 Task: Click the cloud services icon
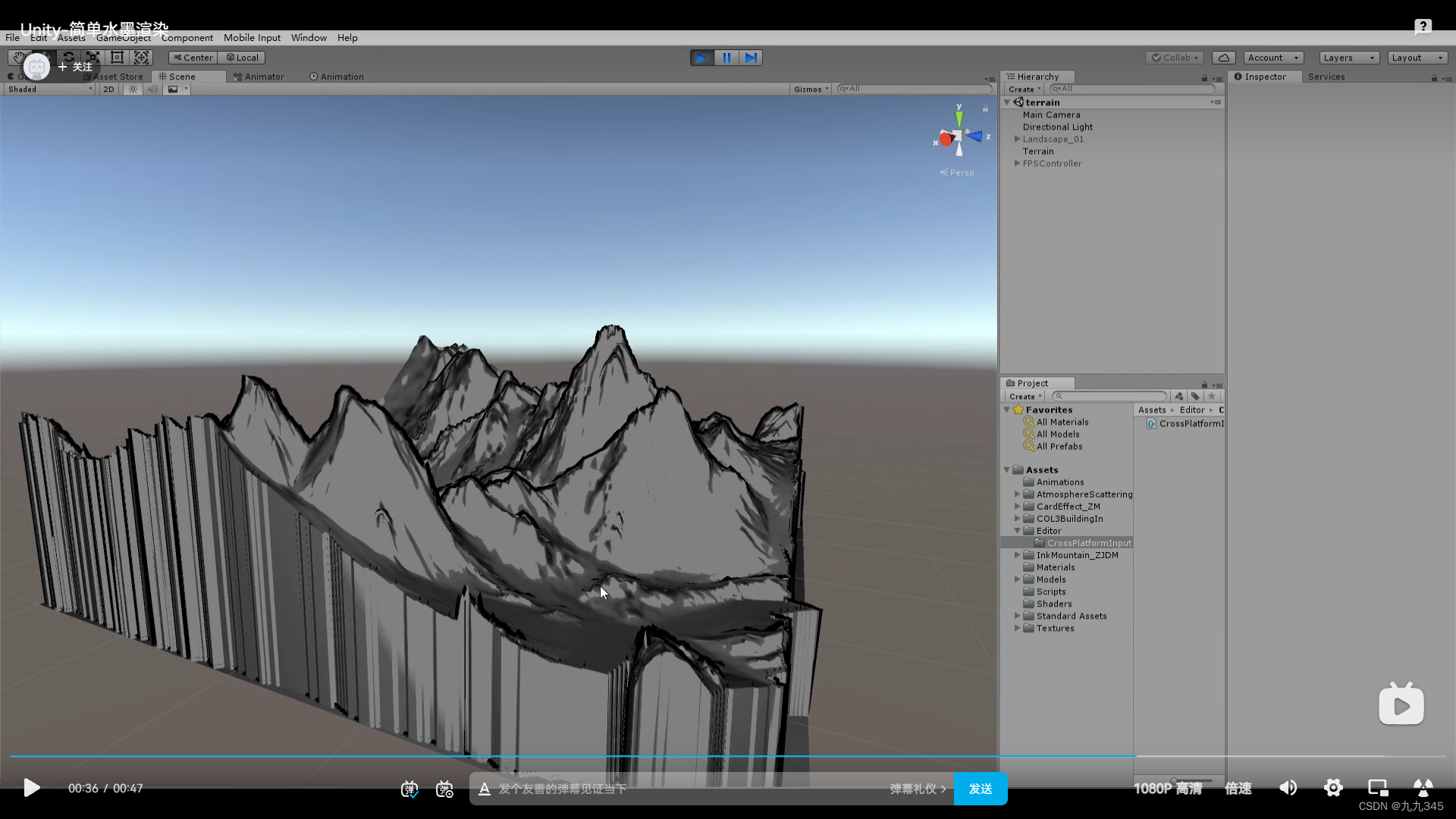pyautogui.click(x=1223, y=58)
